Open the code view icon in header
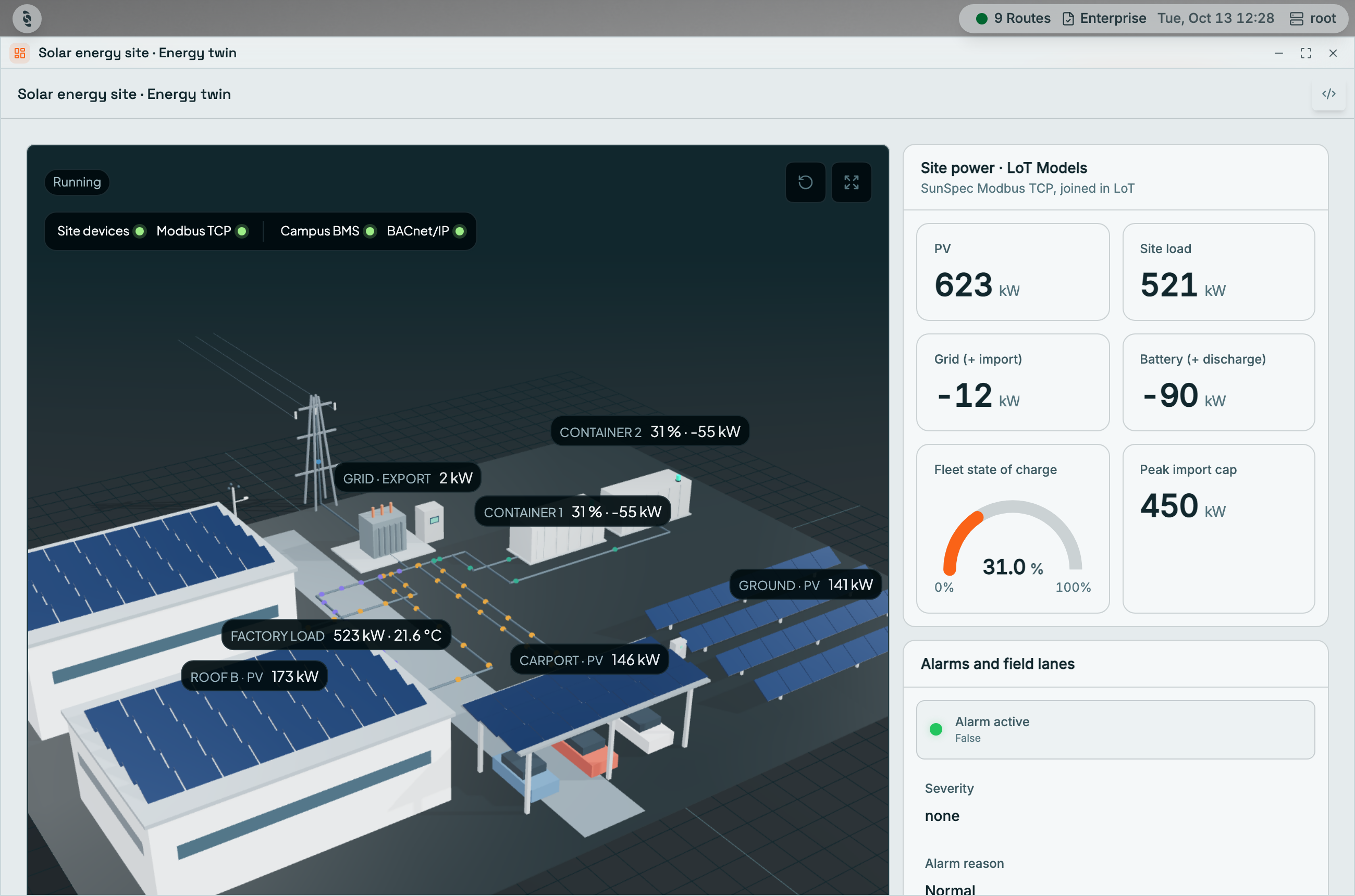The height and width of the screenshot is (896, 1355). point(1329,94)
